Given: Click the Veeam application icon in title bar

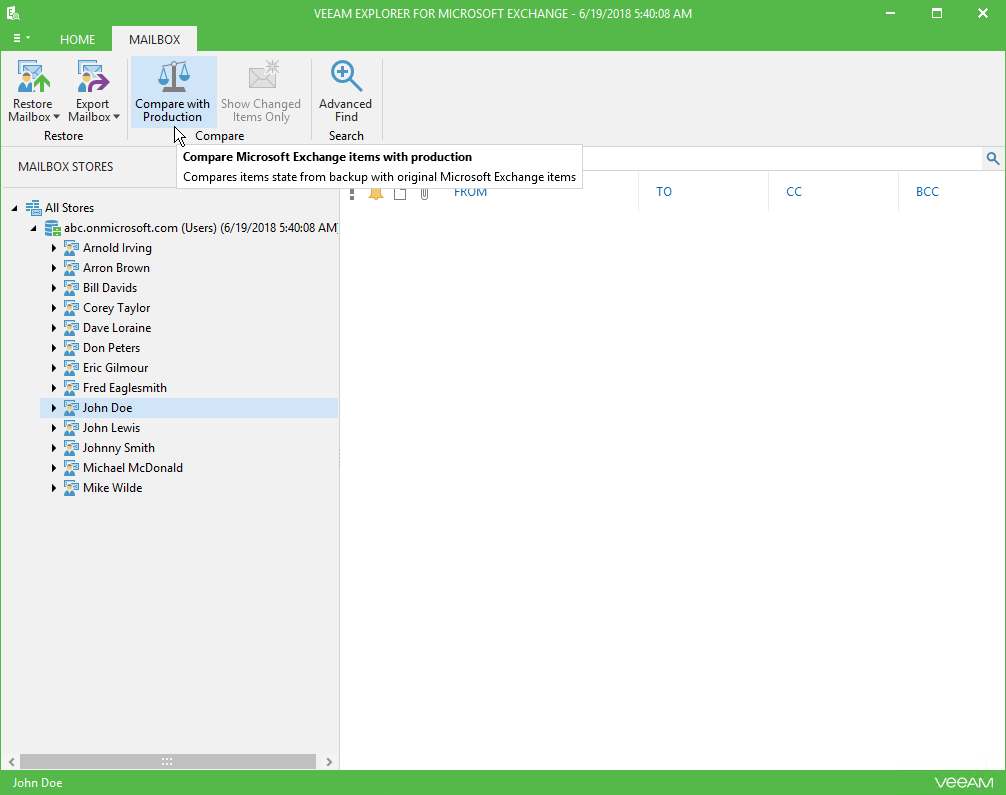Looking at the screenshot, I should pos(13,13).
